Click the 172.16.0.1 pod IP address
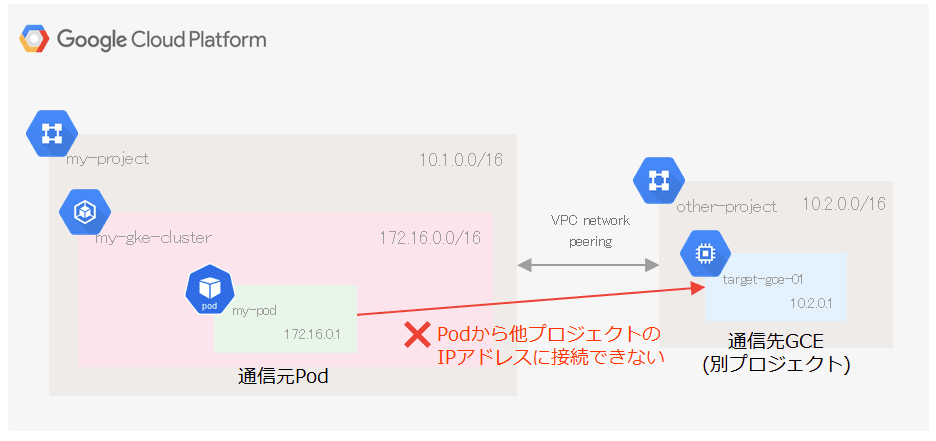Image resolution: width=936 pixels, height=441 pixels. pyautogui.click(x=312, y=334)
